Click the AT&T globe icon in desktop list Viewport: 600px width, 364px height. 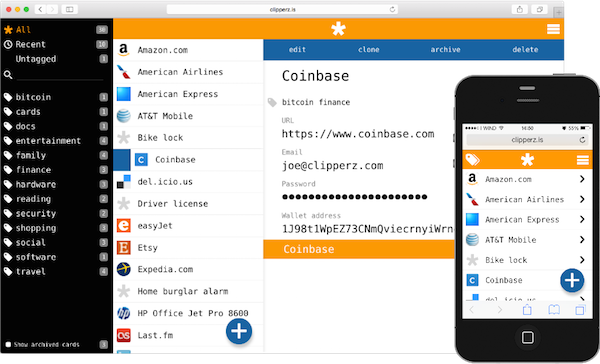tap(124, 116)
